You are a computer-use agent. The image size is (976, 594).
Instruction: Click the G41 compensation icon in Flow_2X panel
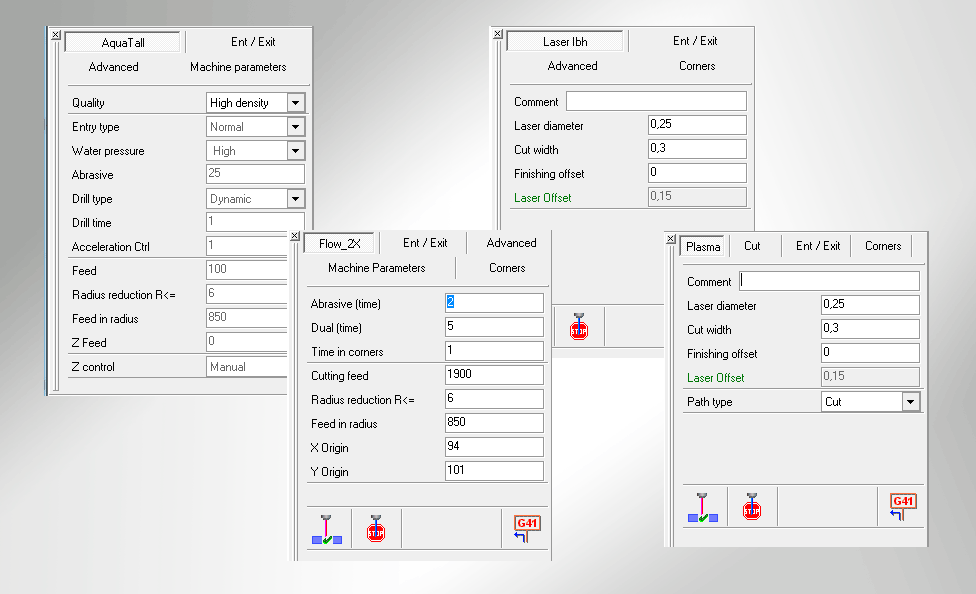point(527,529)
